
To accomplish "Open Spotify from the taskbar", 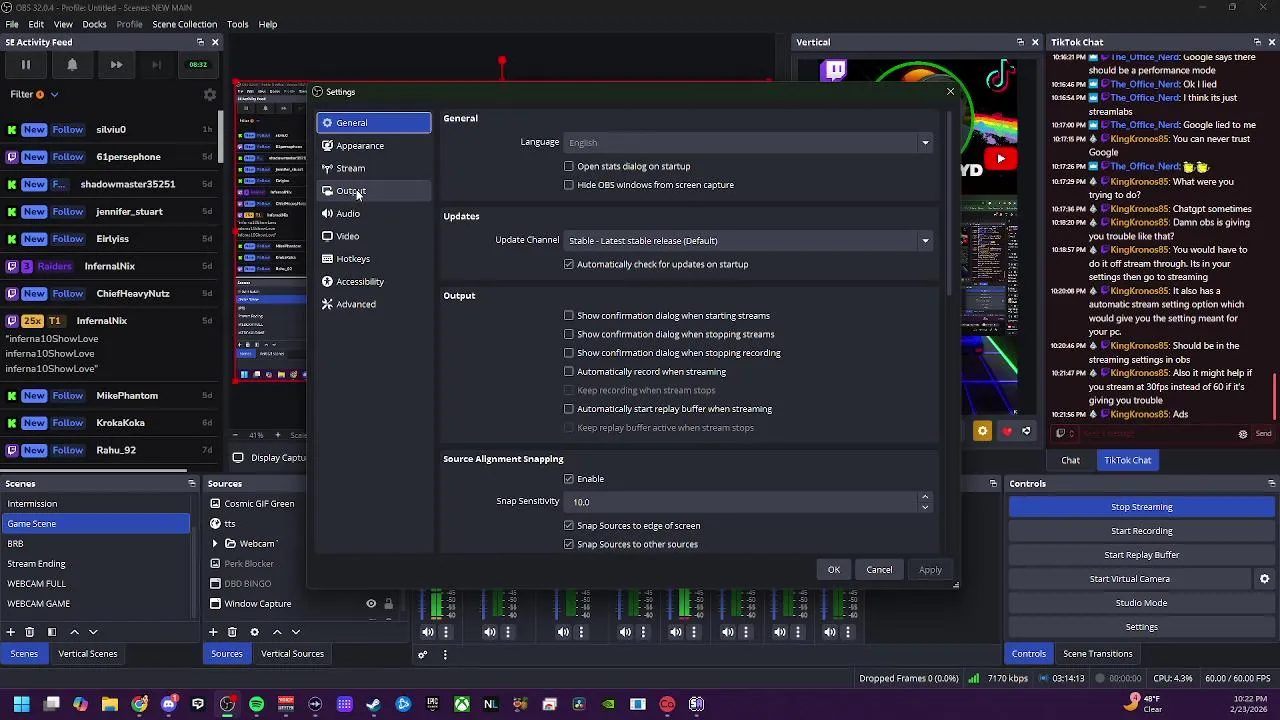I will [256, 705].
